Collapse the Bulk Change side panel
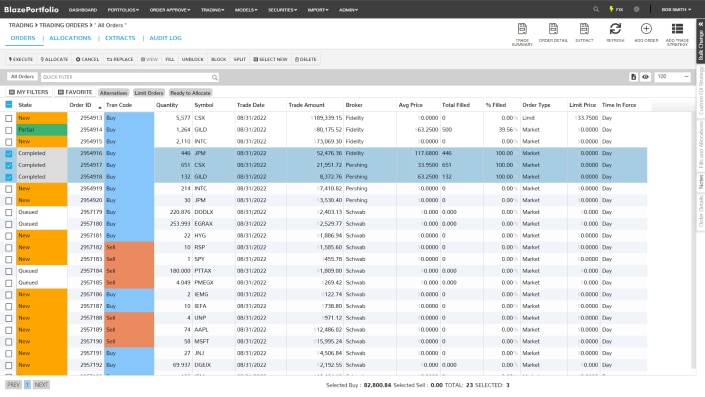Screen dimensions: 705x397 (x=701, y=24)
